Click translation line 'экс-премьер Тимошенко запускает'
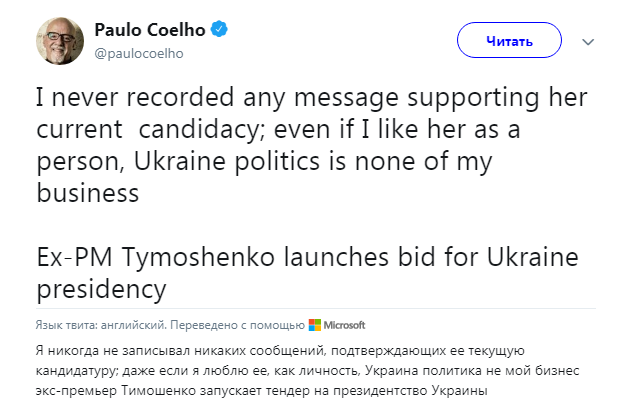 coord(261,391)
